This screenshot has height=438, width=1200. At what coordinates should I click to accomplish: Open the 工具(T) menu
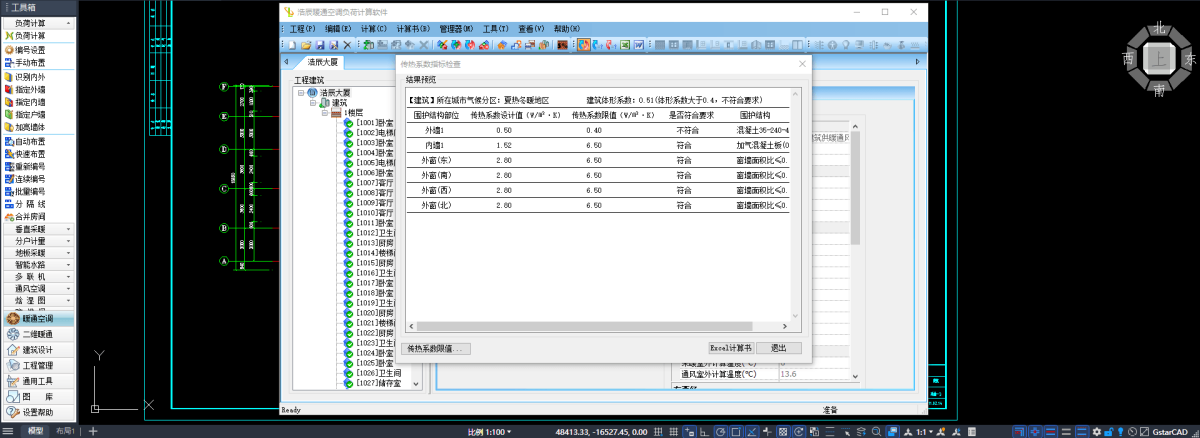495,29
